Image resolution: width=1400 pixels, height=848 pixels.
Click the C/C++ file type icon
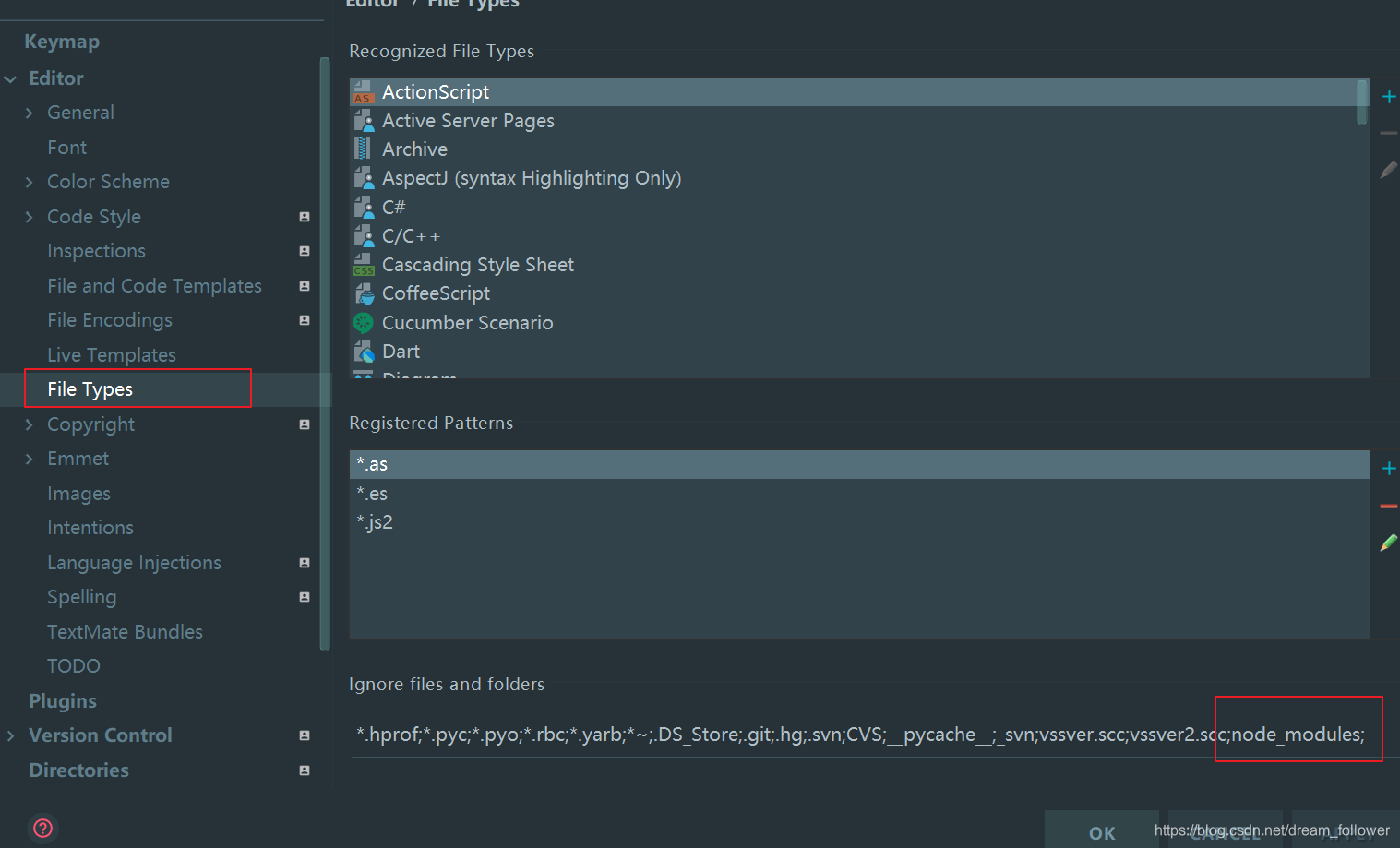click(x=364, y=235)
